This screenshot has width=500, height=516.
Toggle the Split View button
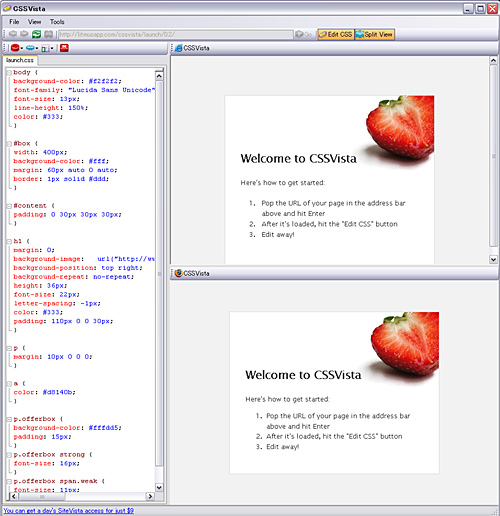(x=374, y=34)
